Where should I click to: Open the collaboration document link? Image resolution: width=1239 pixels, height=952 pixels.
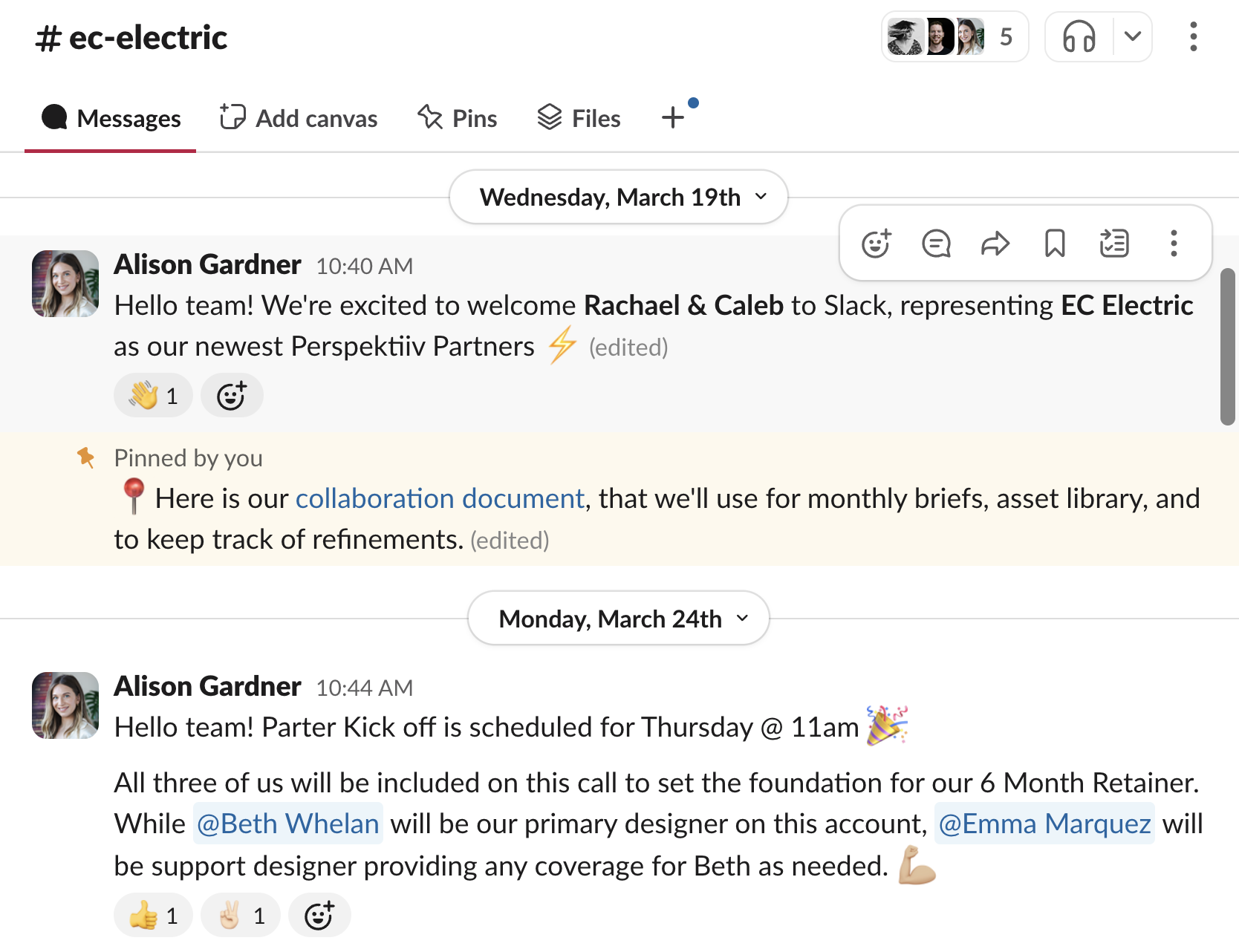coord(440,498)
